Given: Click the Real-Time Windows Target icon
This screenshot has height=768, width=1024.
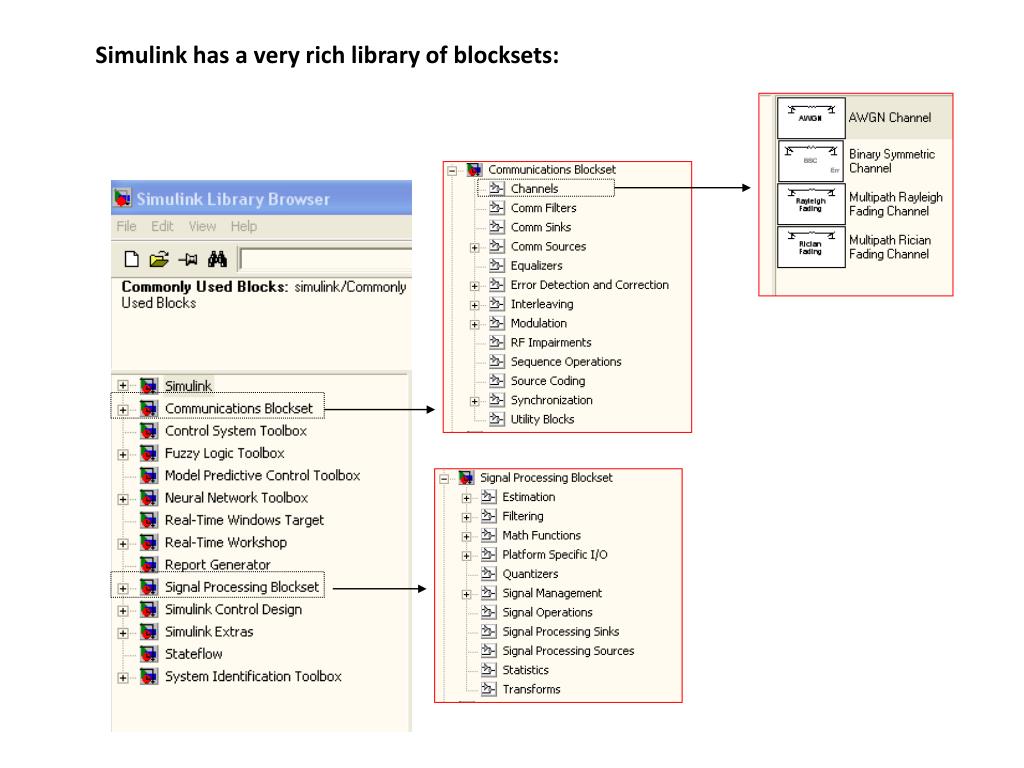Looking at the screenshot, I should tap(149, 520).
